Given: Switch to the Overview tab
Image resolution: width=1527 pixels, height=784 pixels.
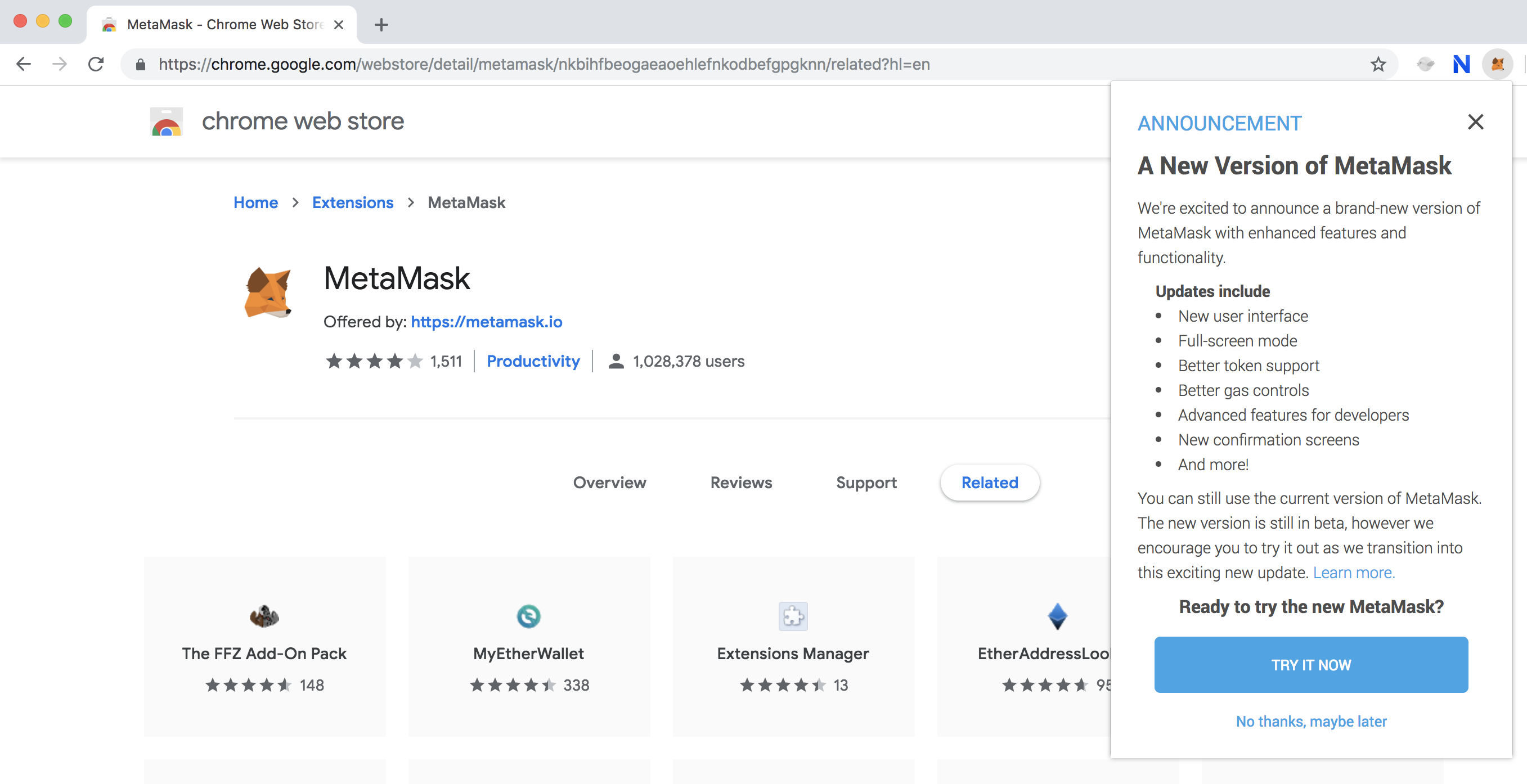Looking at the screenshot, I should coord(609,483).
